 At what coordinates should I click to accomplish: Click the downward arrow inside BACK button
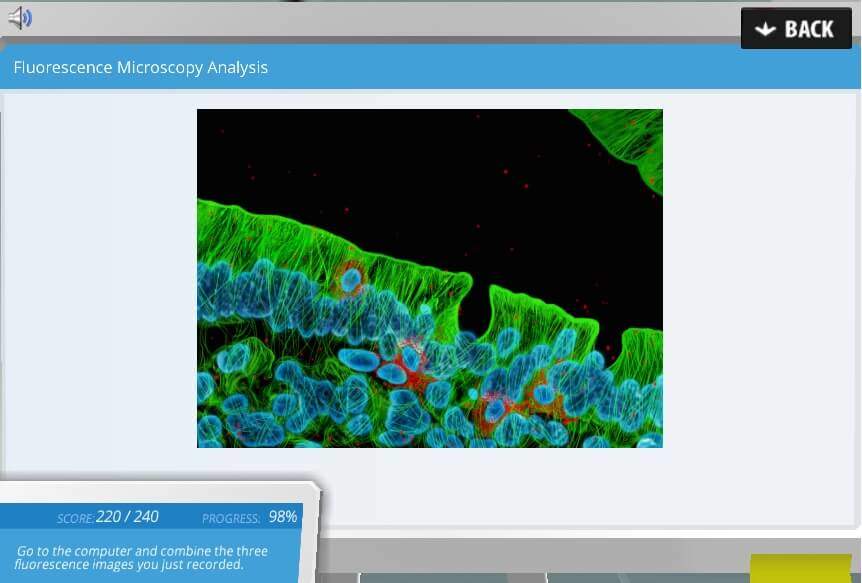(x=763, y=28)
